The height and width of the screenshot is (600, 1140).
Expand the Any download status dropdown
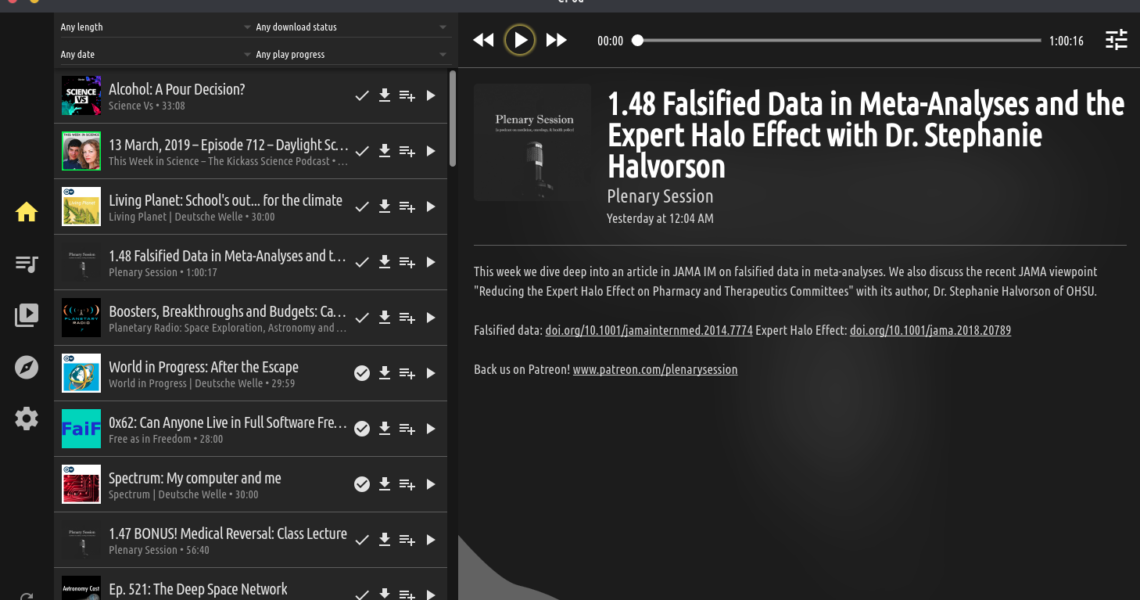coord(348,27)
